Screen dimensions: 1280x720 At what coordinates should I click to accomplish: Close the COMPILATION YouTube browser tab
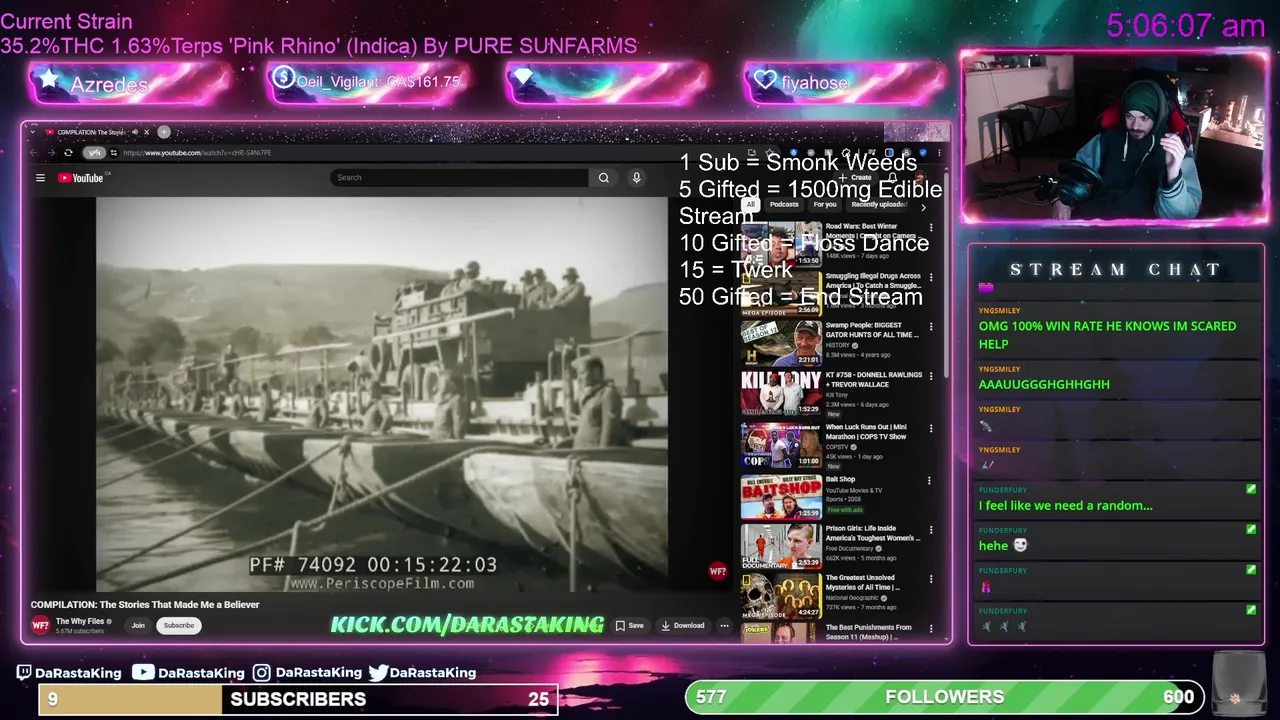point(146,132)
